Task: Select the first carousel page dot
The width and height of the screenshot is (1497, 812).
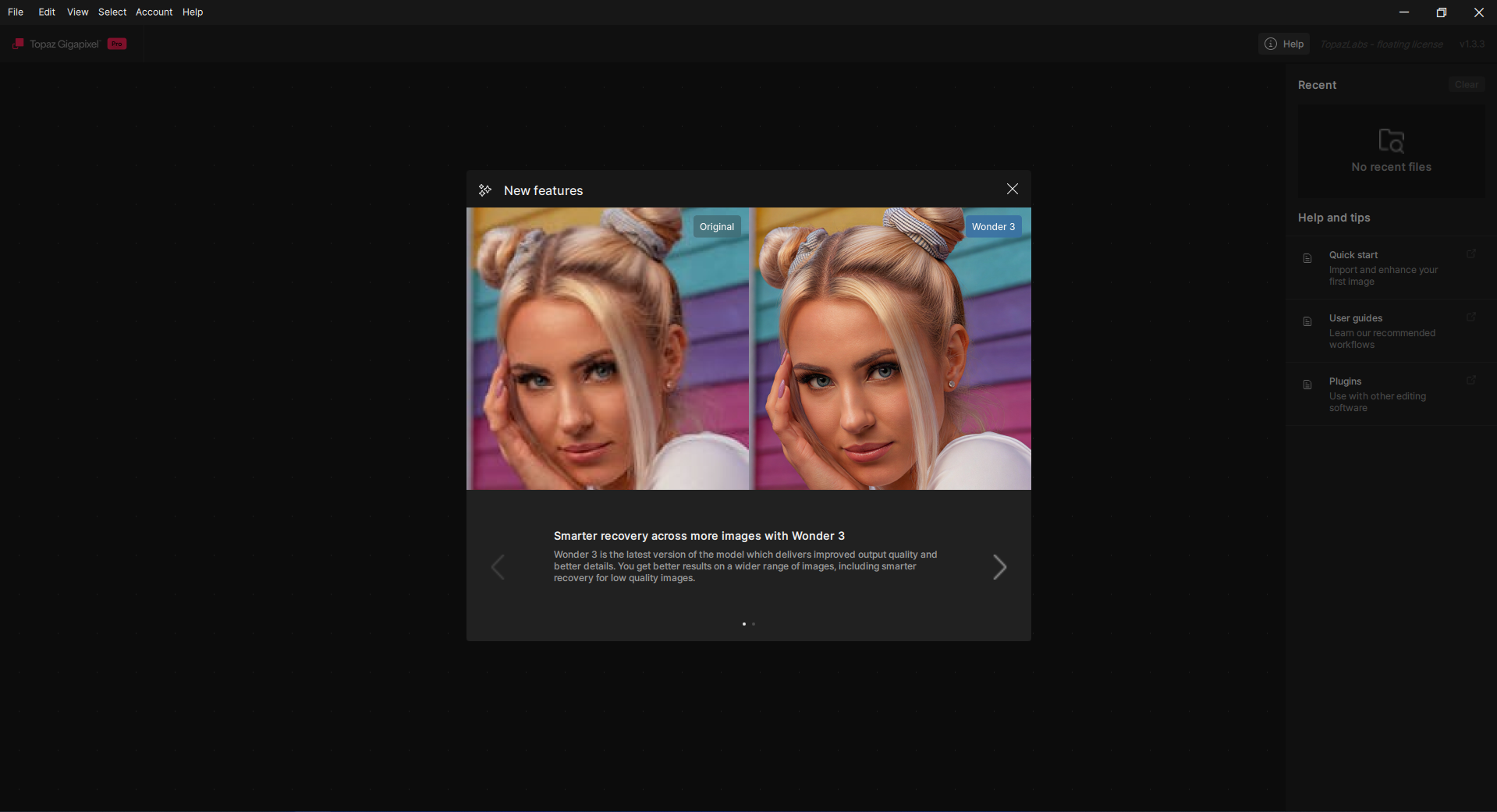Action: click(744, 624)
